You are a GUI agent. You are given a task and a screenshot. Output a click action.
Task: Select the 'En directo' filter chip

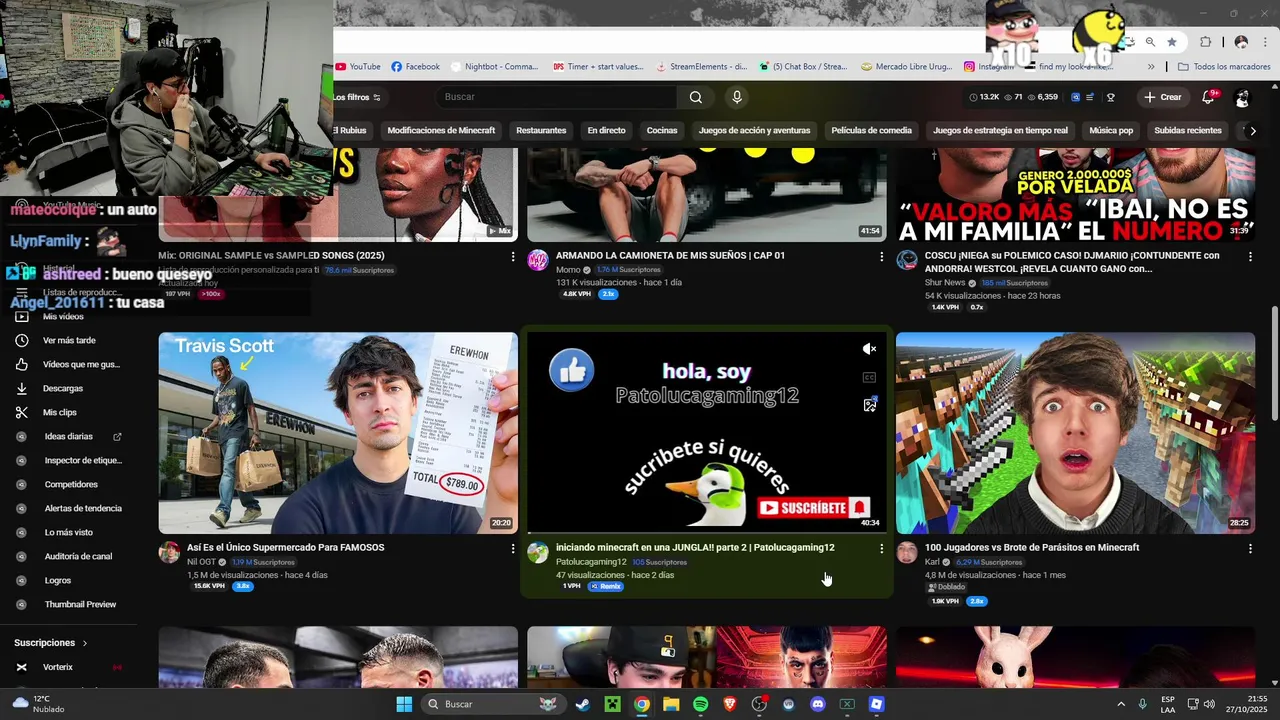coord(606,130)
